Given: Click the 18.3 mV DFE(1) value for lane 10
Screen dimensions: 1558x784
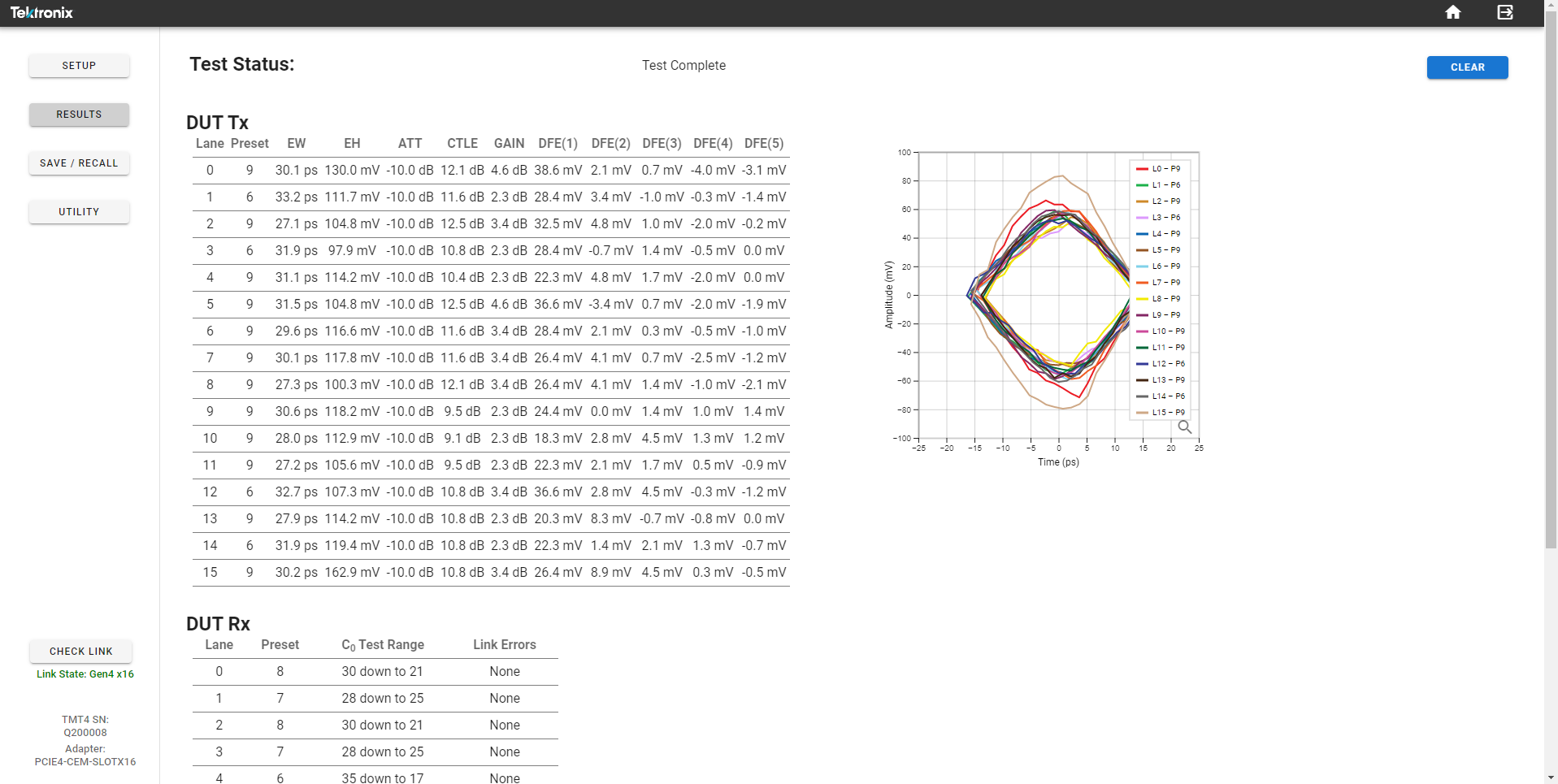Looking at the screenshot, I should pyautogui.click(x=558, y=439).
